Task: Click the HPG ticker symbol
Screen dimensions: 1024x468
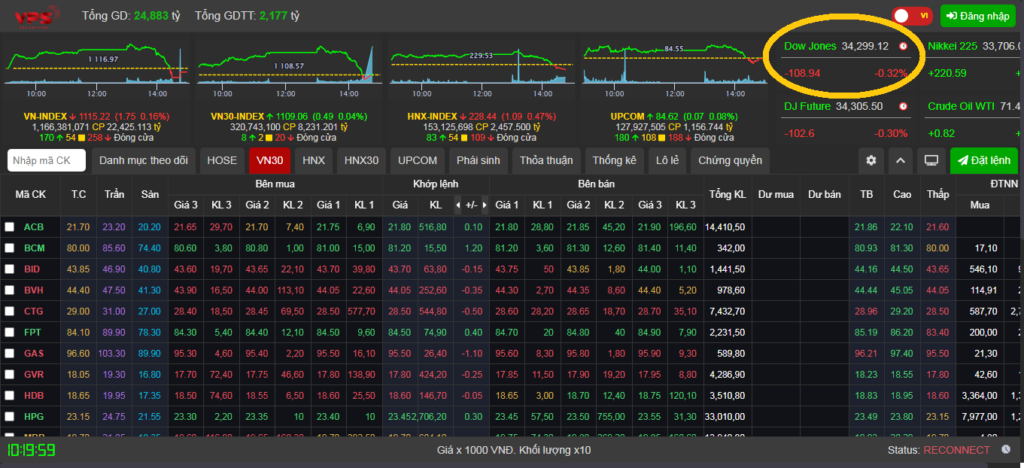Action: 33,416
